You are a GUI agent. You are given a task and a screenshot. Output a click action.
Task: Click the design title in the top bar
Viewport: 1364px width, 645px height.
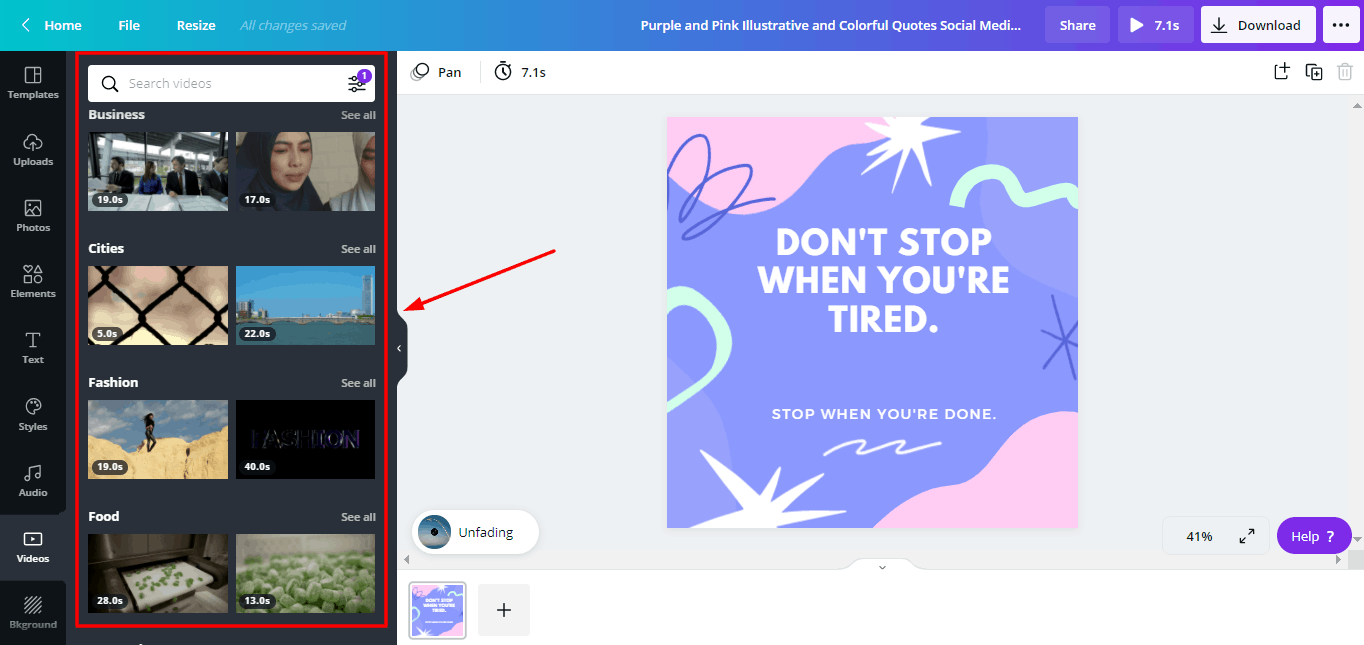[x=831, y=26]
